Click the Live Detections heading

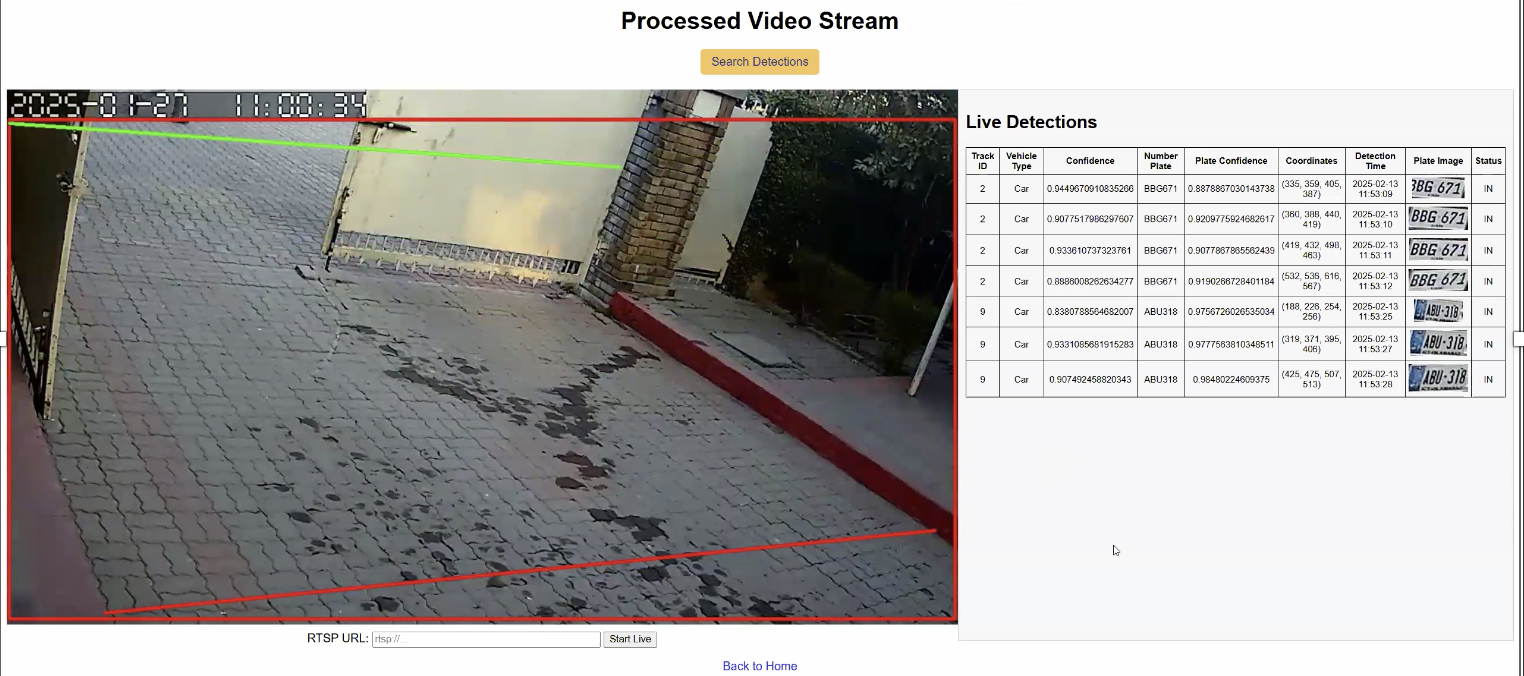1031,122
